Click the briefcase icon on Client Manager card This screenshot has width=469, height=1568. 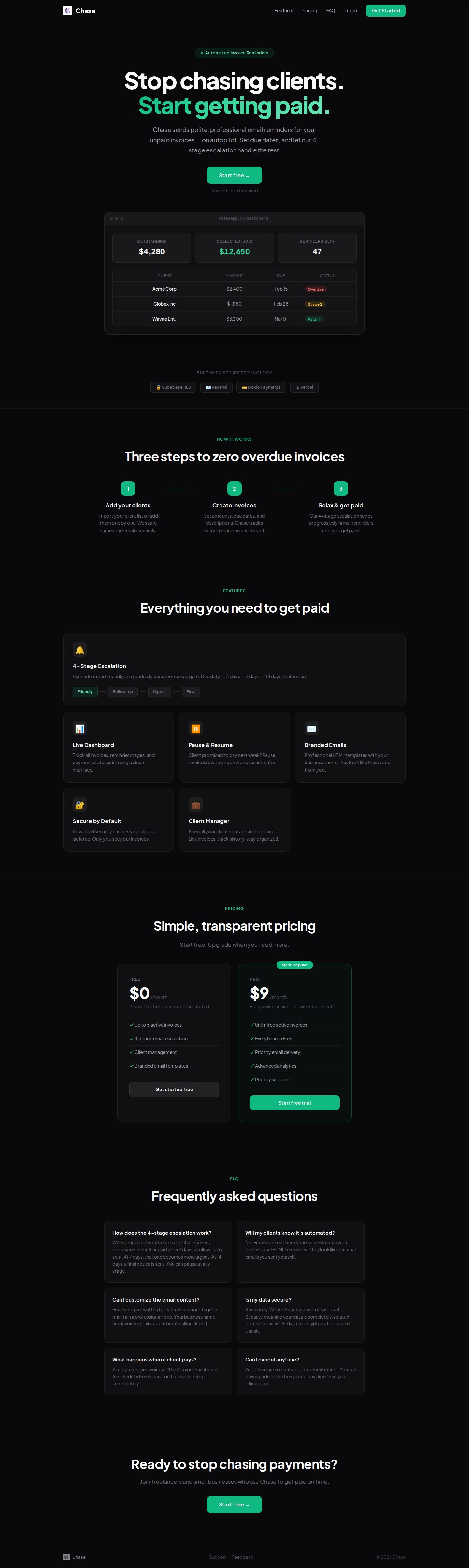click(x=195, y=805)
